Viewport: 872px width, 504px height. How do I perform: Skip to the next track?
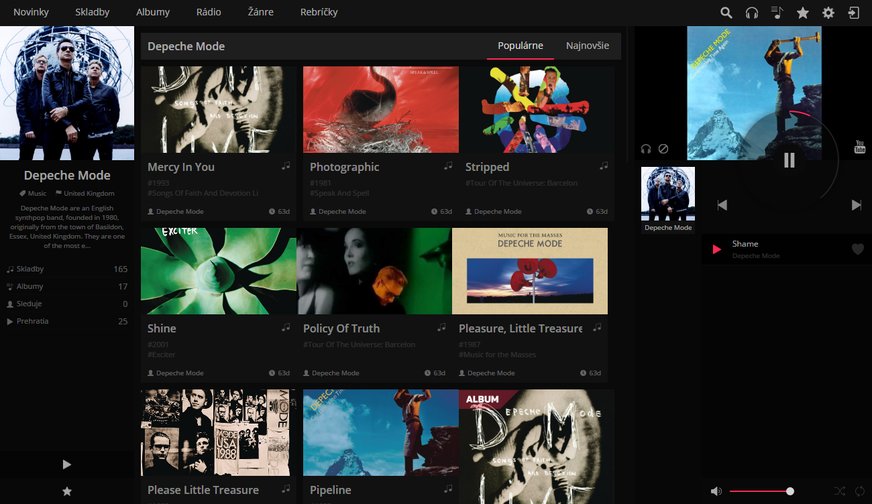pyautogui.click(x=856, y=205)
